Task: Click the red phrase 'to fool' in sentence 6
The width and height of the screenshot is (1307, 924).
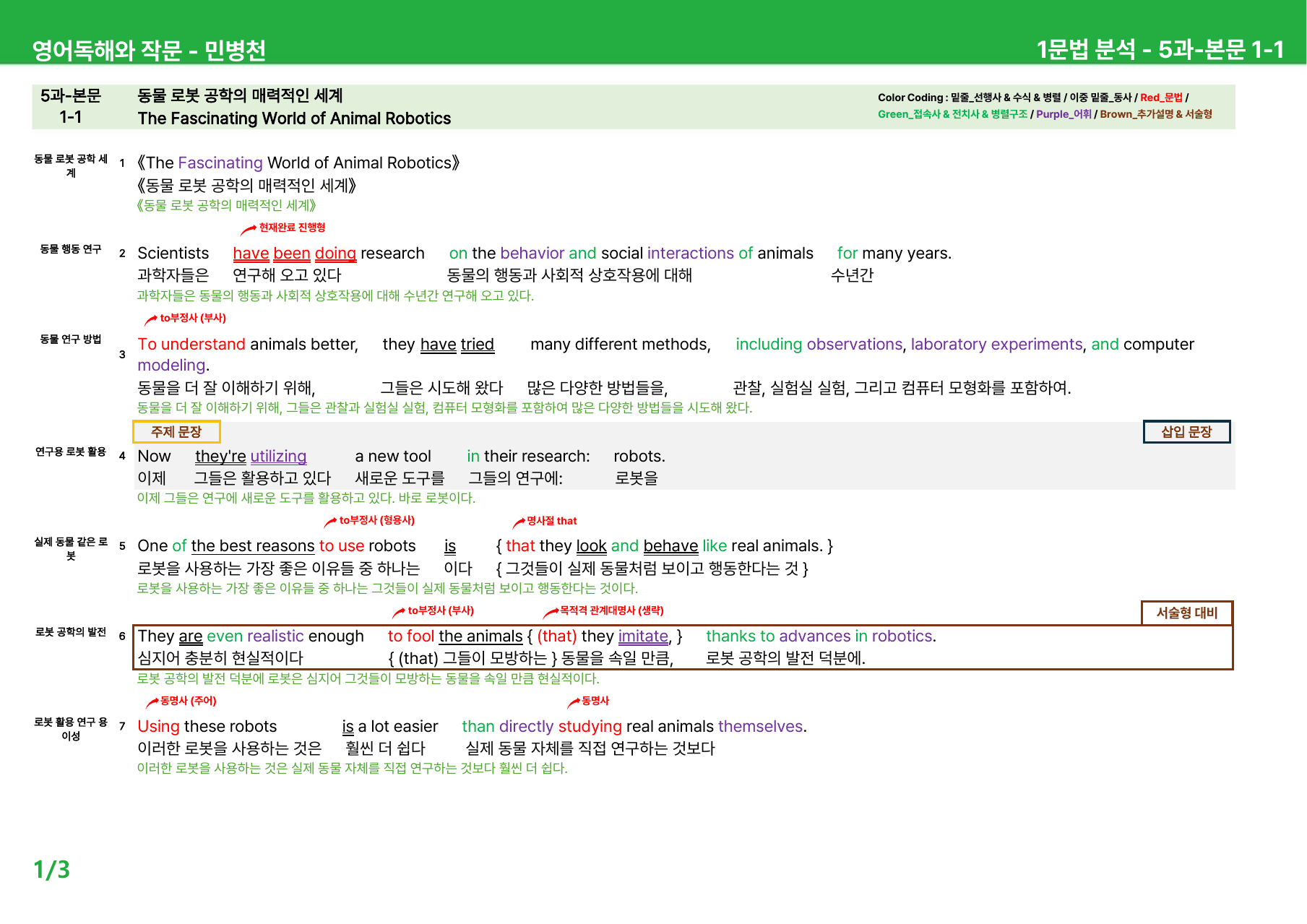Action: point(411,636)
